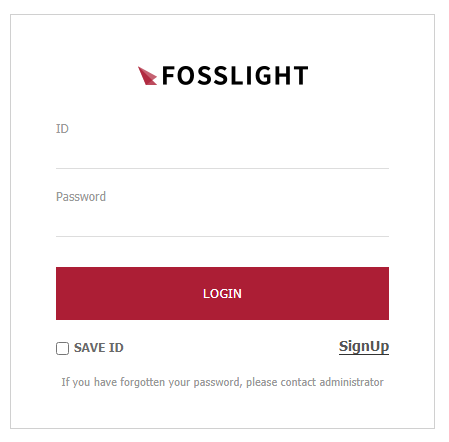Click the red FOSSLIGHT arrow logo icon
Screen dimensions: 449x442
point(147,76)
